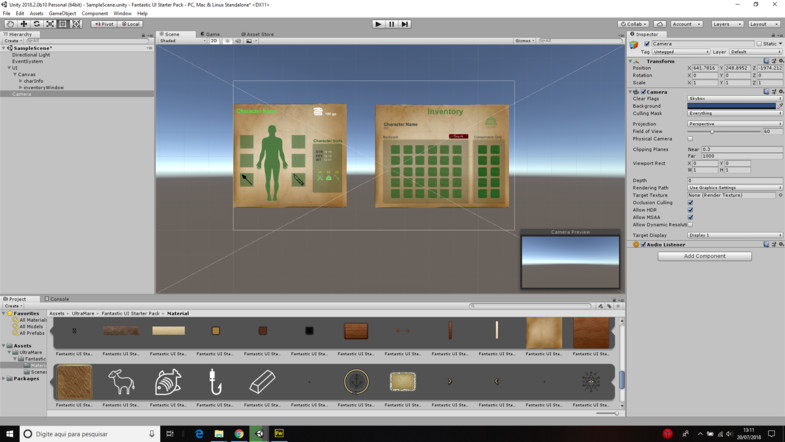785x442 pixels.
Task: Select the anchor circle icon asset
Action: tap(356, 381)
